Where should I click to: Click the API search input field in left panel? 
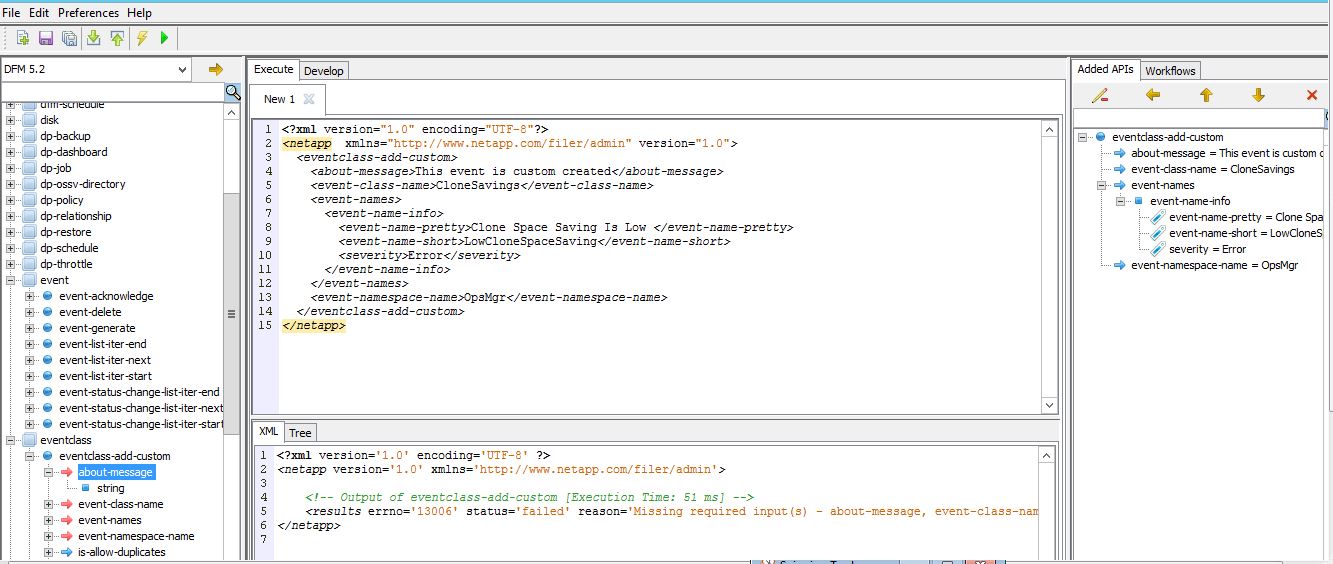pos(112,92)
